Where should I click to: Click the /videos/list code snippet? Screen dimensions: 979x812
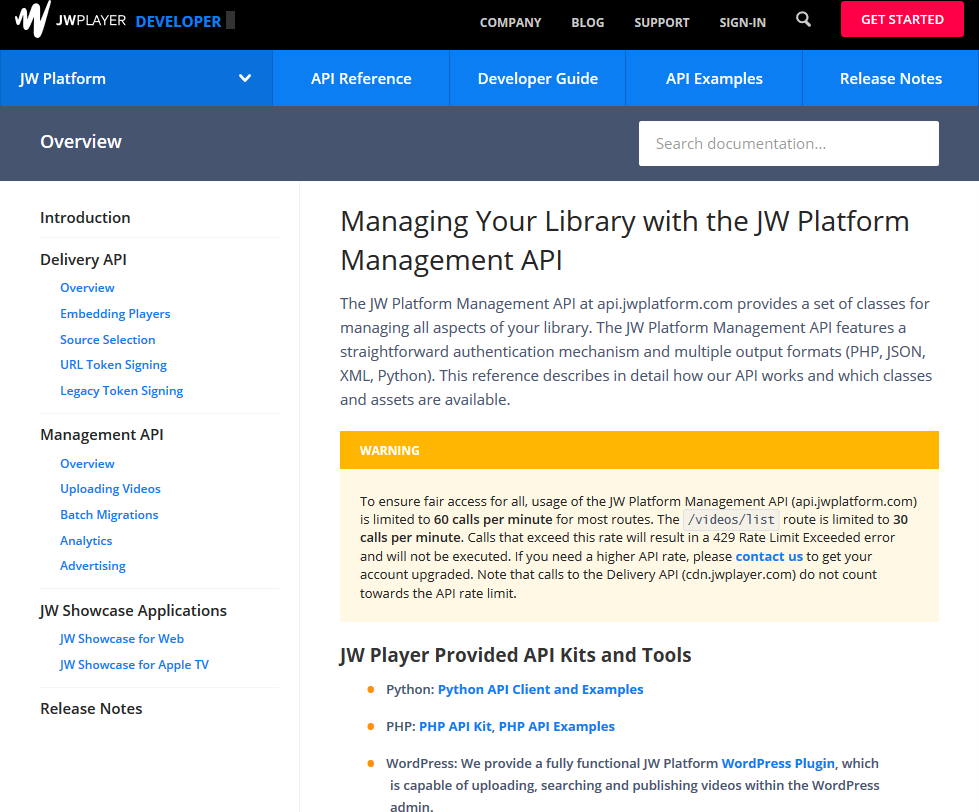731,519
